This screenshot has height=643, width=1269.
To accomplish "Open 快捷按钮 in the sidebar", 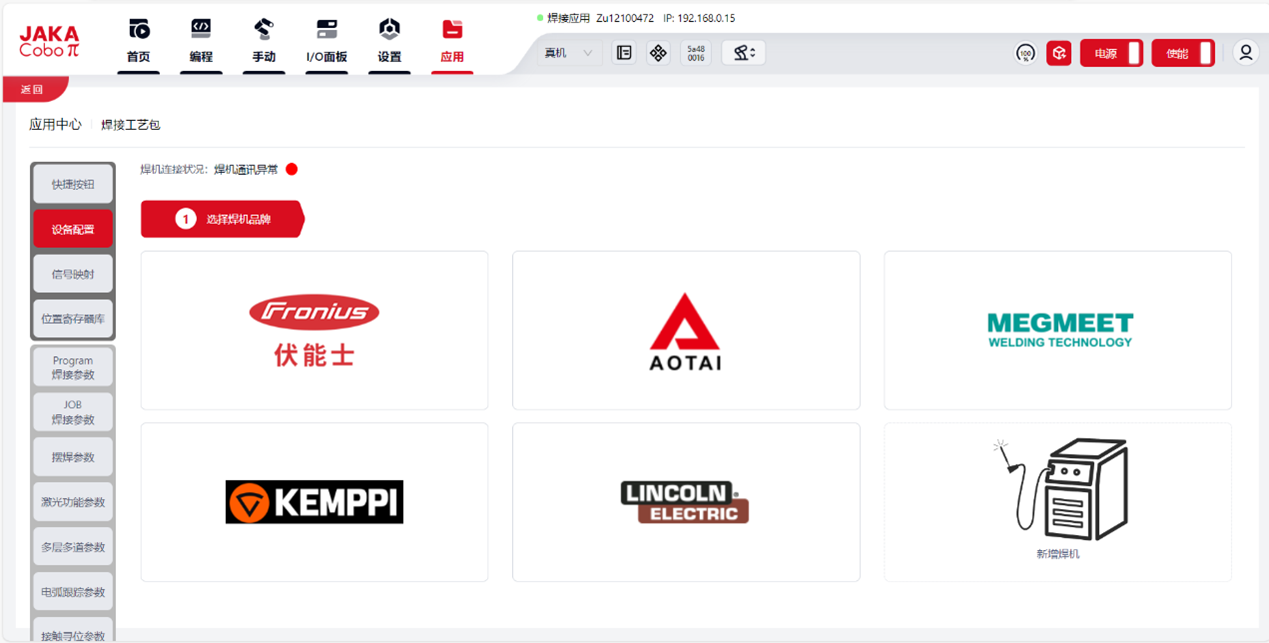I will (x=73, y=184).
